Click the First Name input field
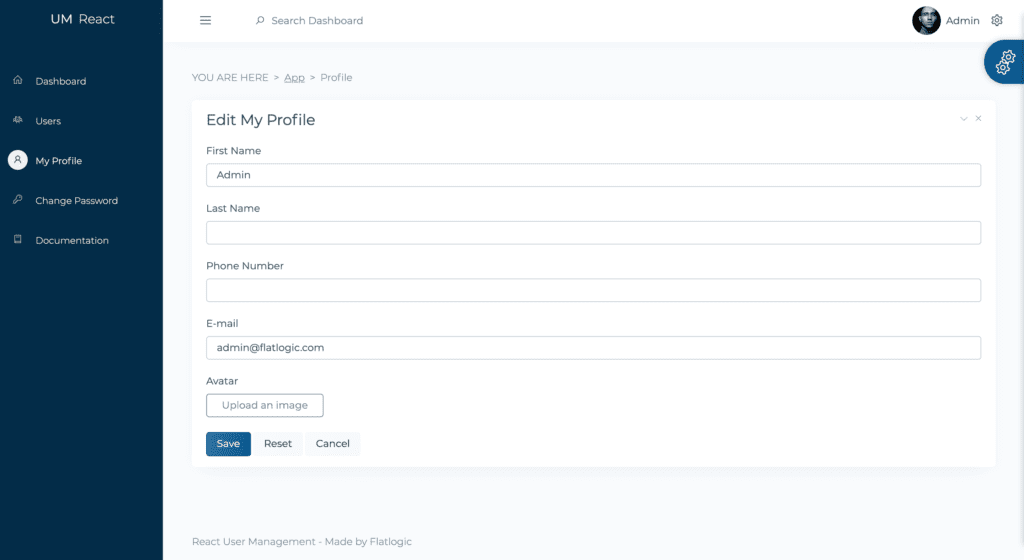Screen dimensions: 1024x560 [593, 175]
